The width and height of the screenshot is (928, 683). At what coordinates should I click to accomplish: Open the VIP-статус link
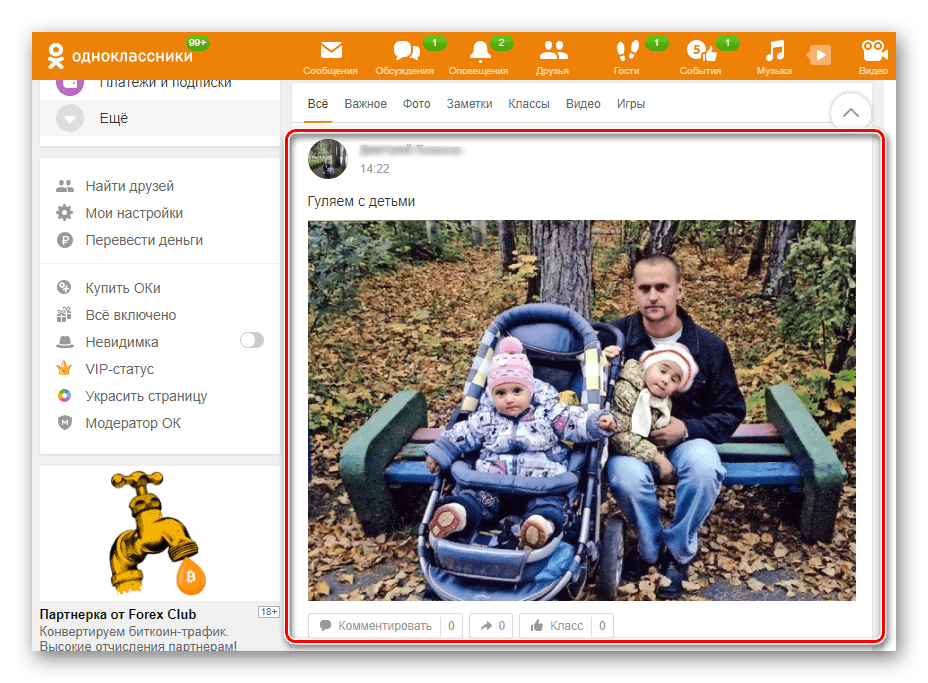pyautogui.click(x=120, y=369)
